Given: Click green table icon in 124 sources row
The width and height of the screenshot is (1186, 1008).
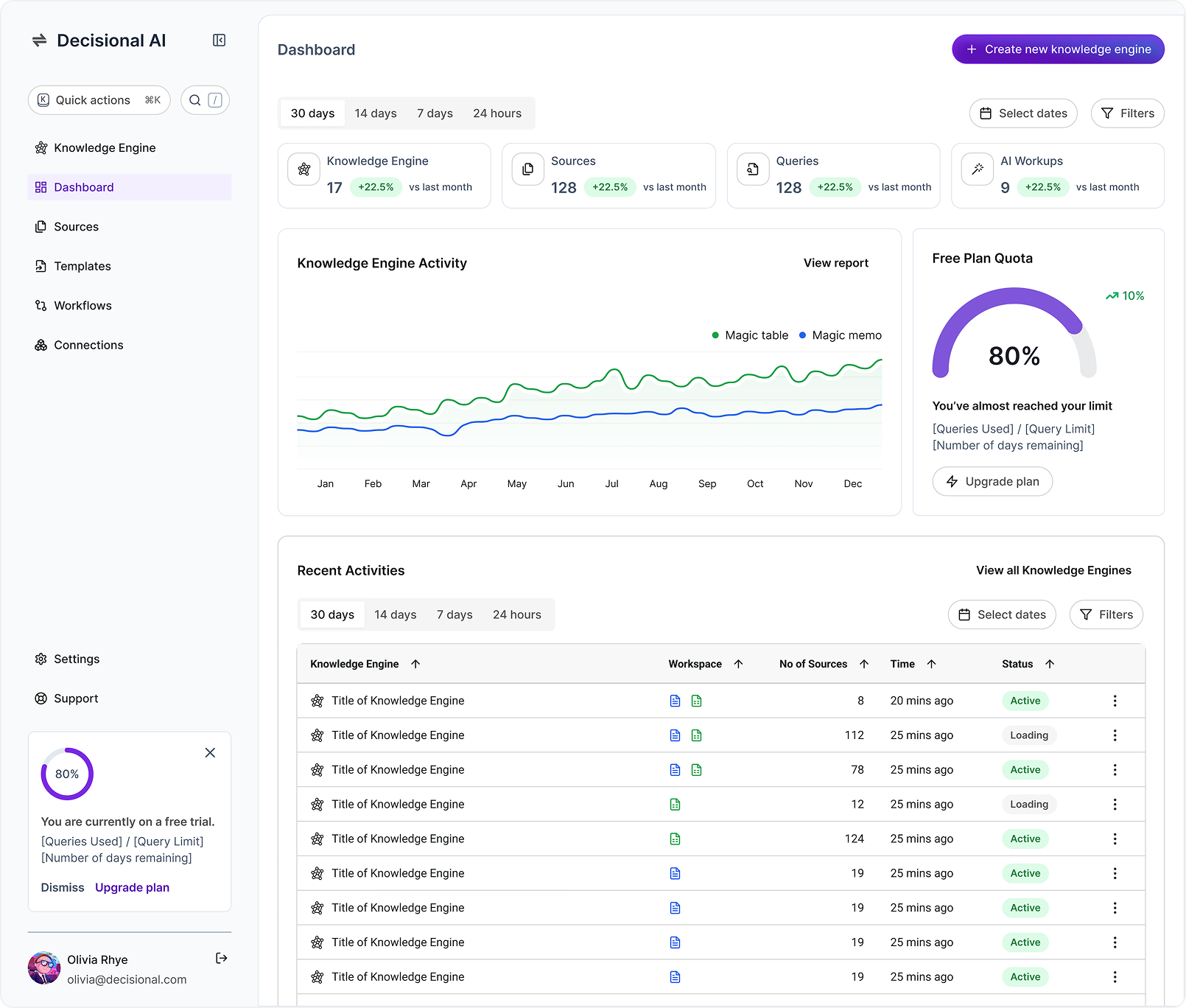Looking at the screenshot, I should point(675,839).
